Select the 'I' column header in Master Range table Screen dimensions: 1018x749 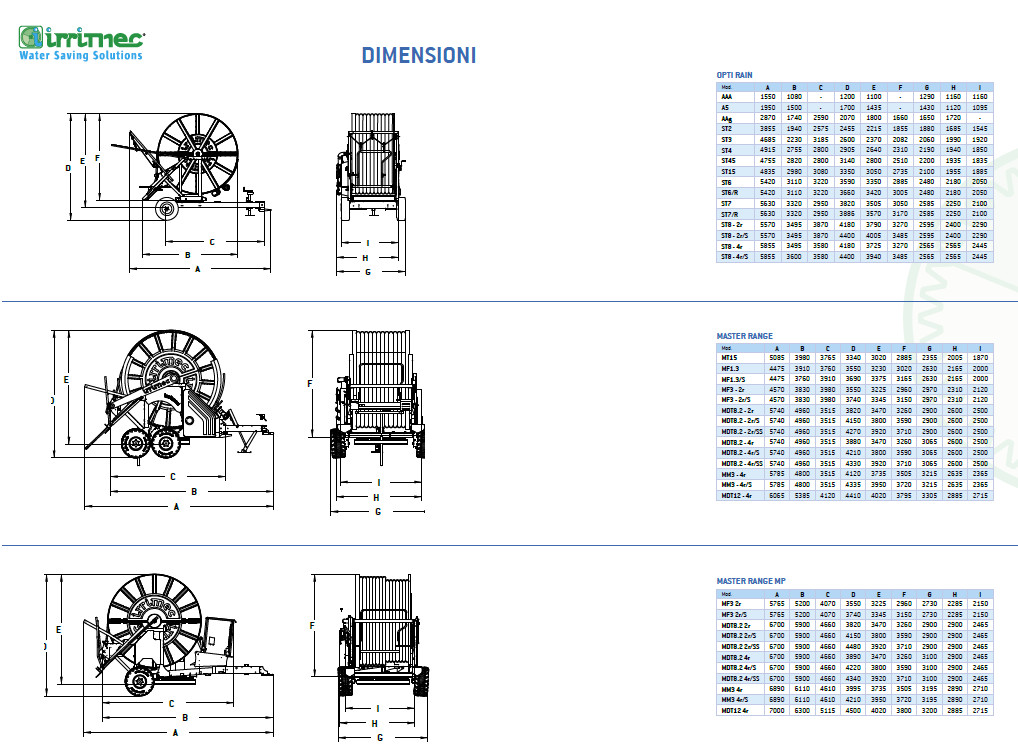coord(980,349)
